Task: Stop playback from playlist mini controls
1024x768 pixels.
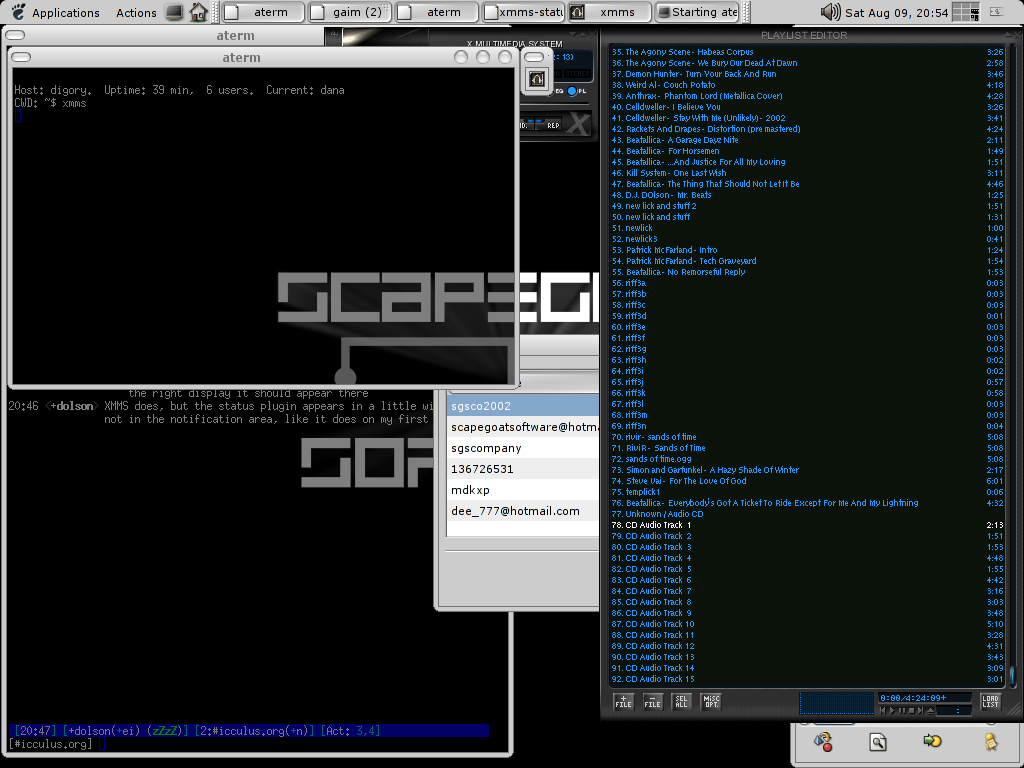Action: click(911, 711)
